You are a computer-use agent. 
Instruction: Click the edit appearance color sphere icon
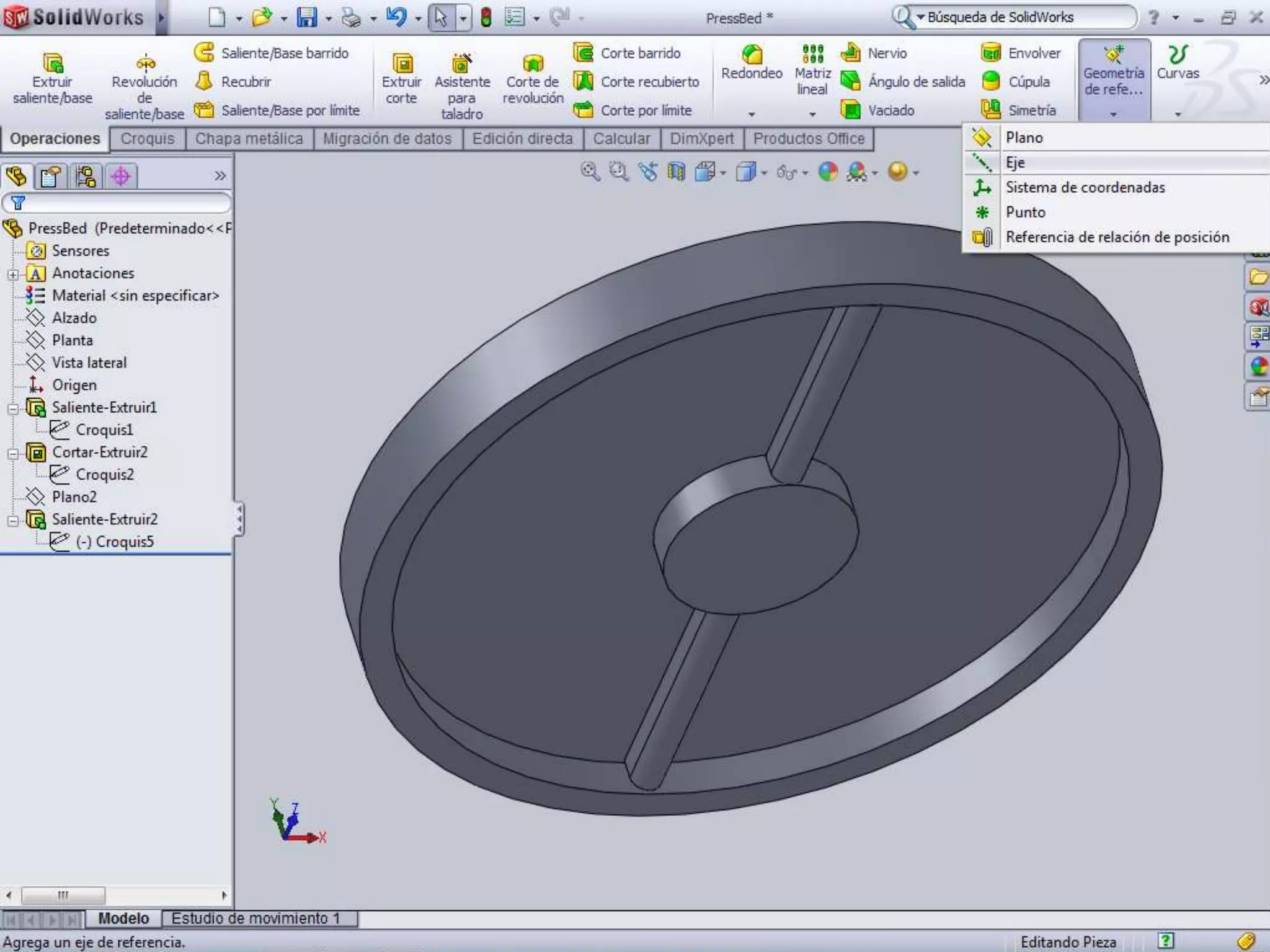click(x=827, y=172)
